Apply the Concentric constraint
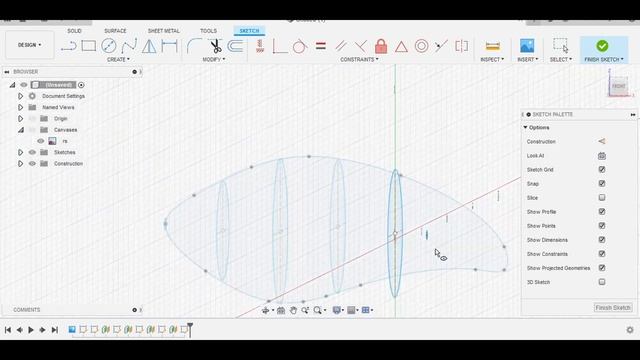 click(x=421, y=46)
